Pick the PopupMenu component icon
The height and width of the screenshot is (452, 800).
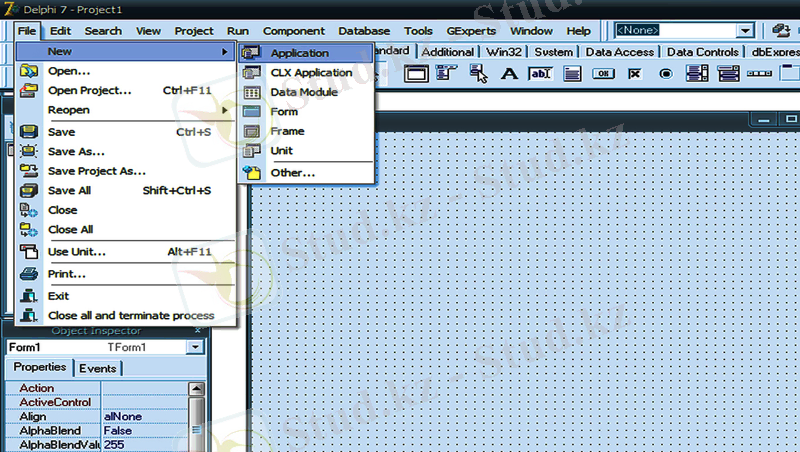tap(478, 73)
